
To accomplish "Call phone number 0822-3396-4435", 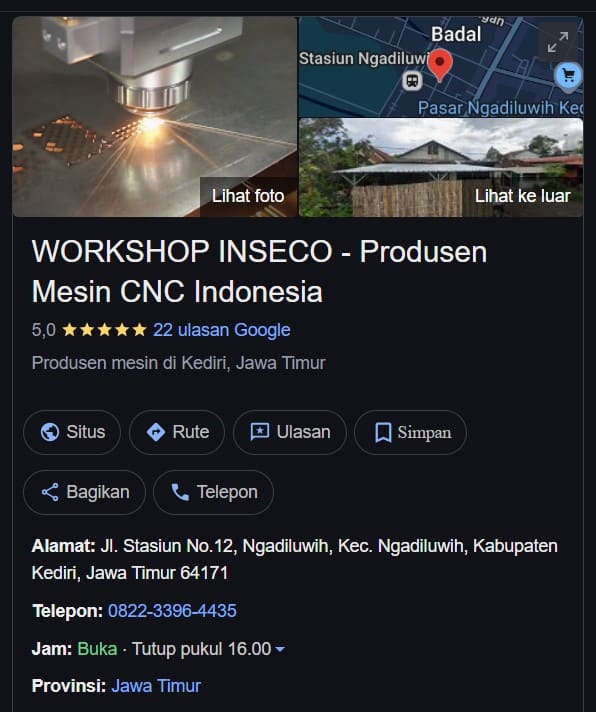I will (x=172, y=611).
